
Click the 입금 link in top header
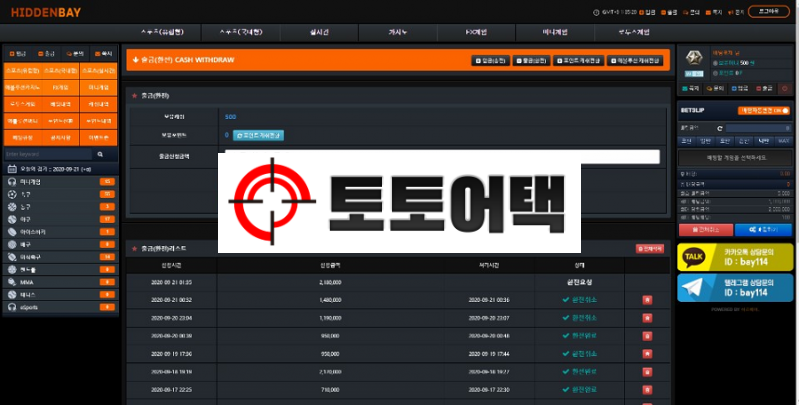pos(648,13)
